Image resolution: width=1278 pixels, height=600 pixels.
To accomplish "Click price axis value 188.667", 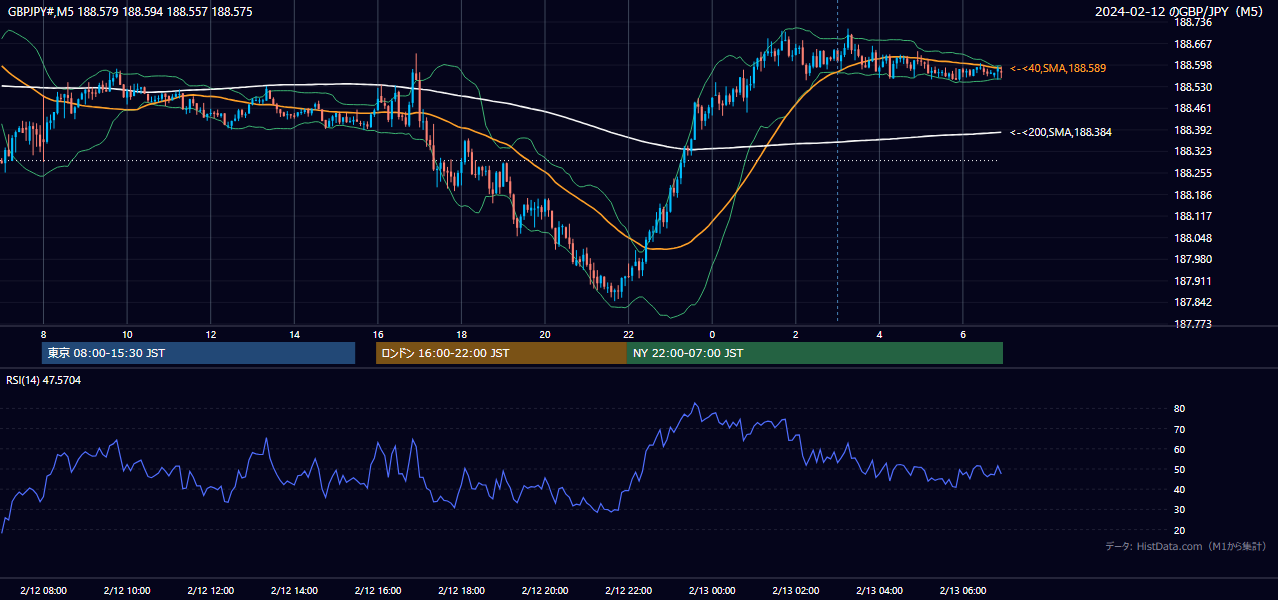I will 1192,44.
